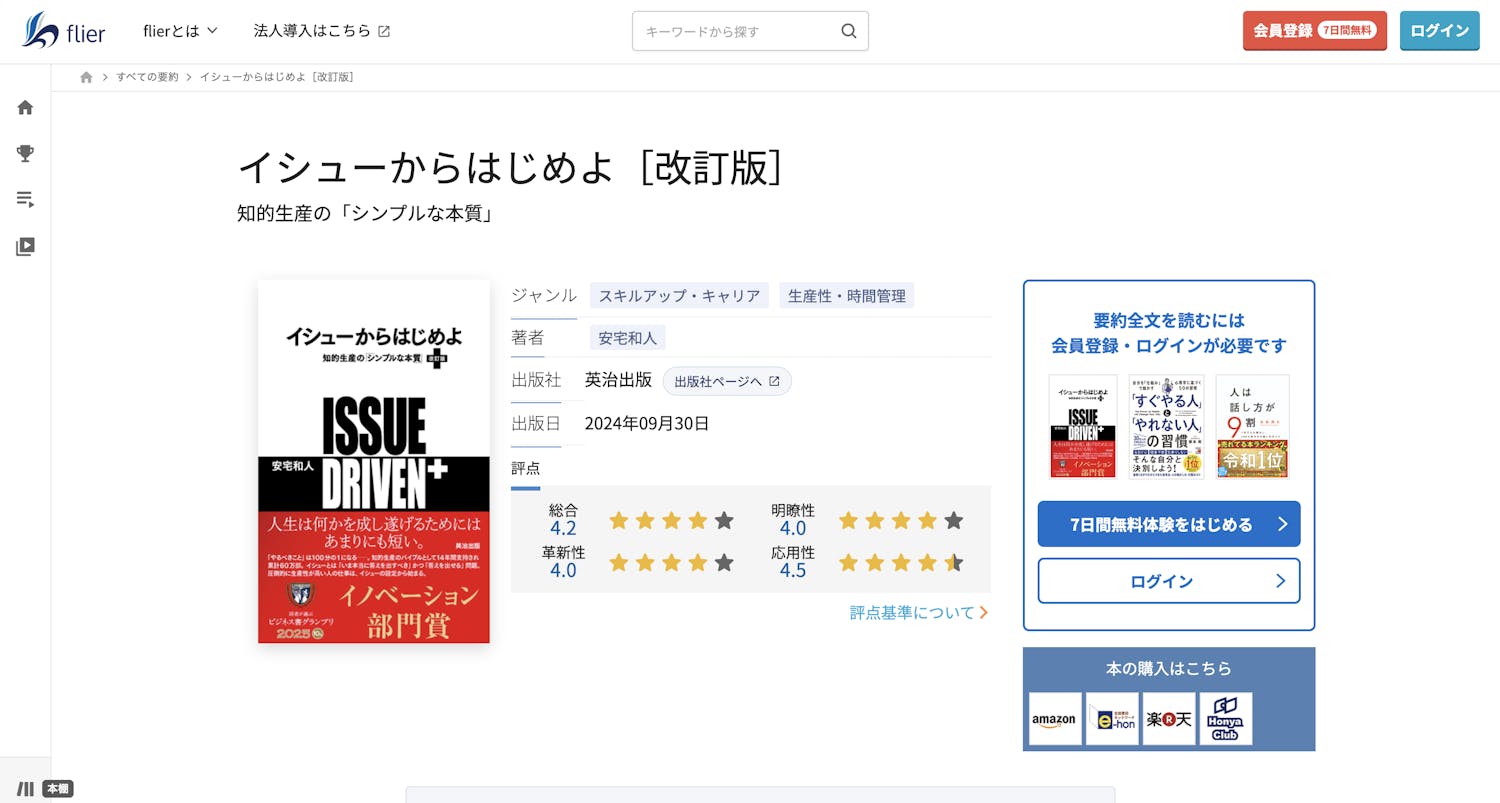The image size is (1500, 803).
Task: Open the Rakuten purchase link
Action: pos(1169,718)
